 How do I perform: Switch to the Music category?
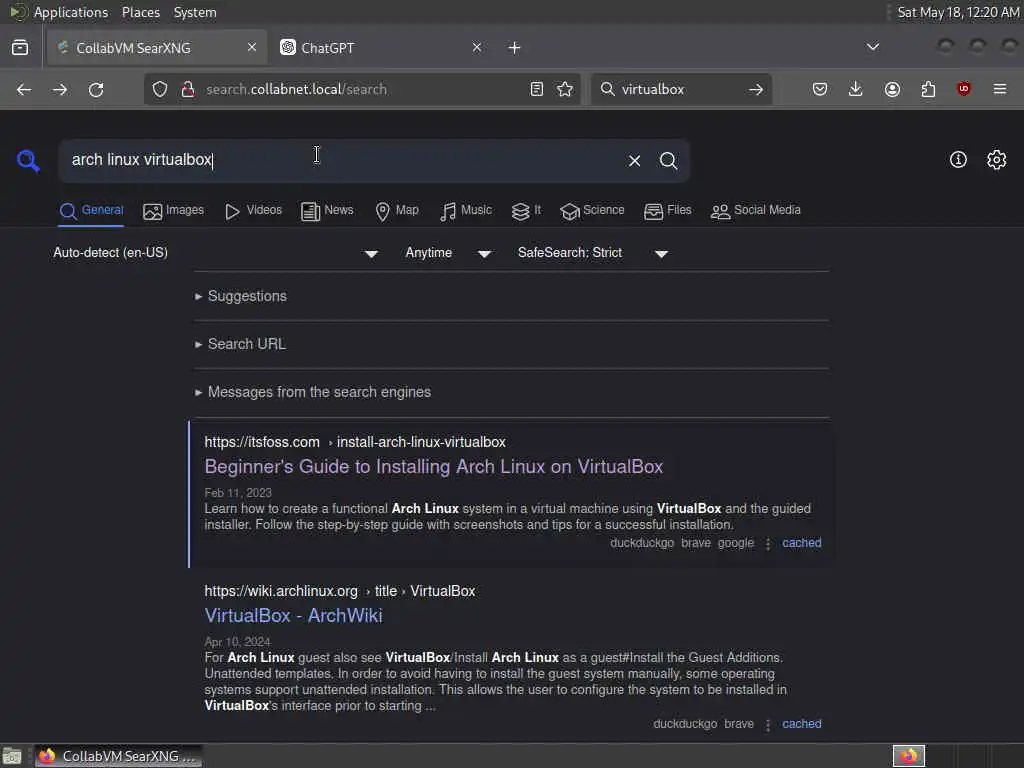pyautogui.click(x=466, y=211)
